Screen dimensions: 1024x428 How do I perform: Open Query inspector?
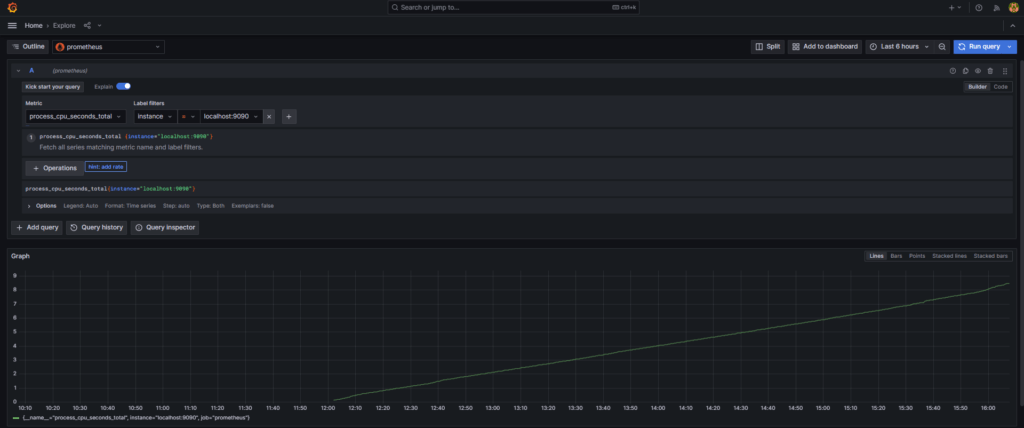[x=165, y=227]
